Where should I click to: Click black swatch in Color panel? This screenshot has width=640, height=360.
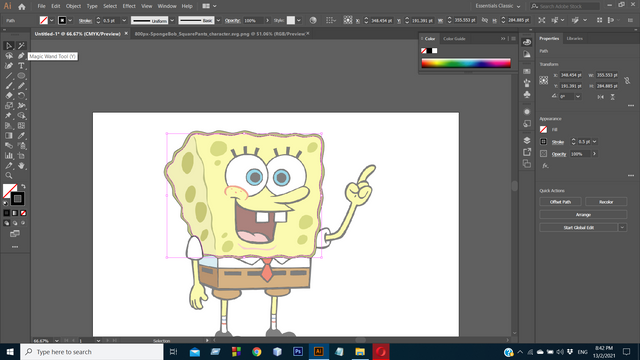(x=429, y=51)
